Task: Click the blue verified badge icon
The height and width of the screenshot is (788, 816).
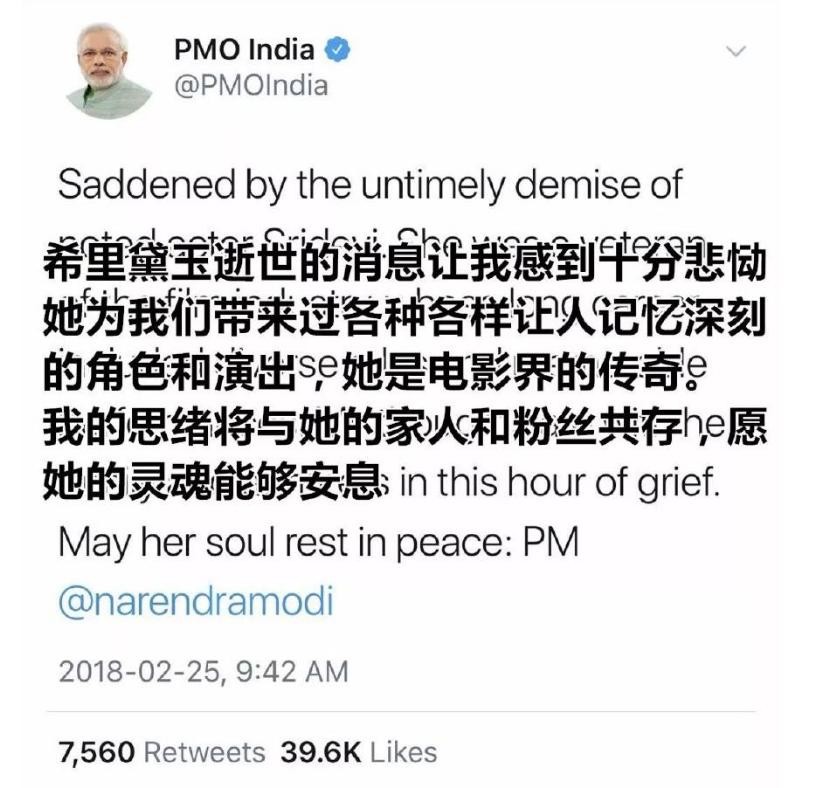Action: [338, 50]
